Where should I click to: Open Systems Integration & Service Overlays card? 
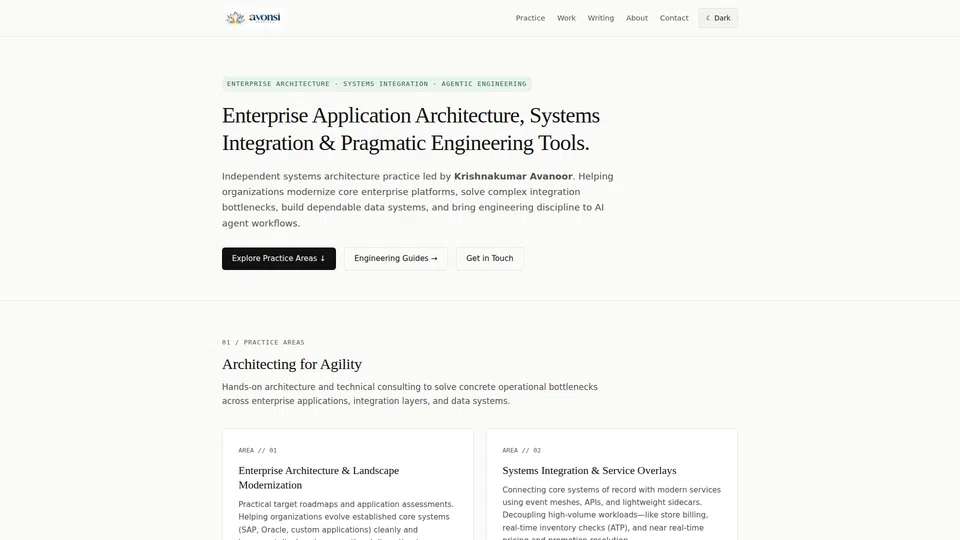[x=612, y=484]
